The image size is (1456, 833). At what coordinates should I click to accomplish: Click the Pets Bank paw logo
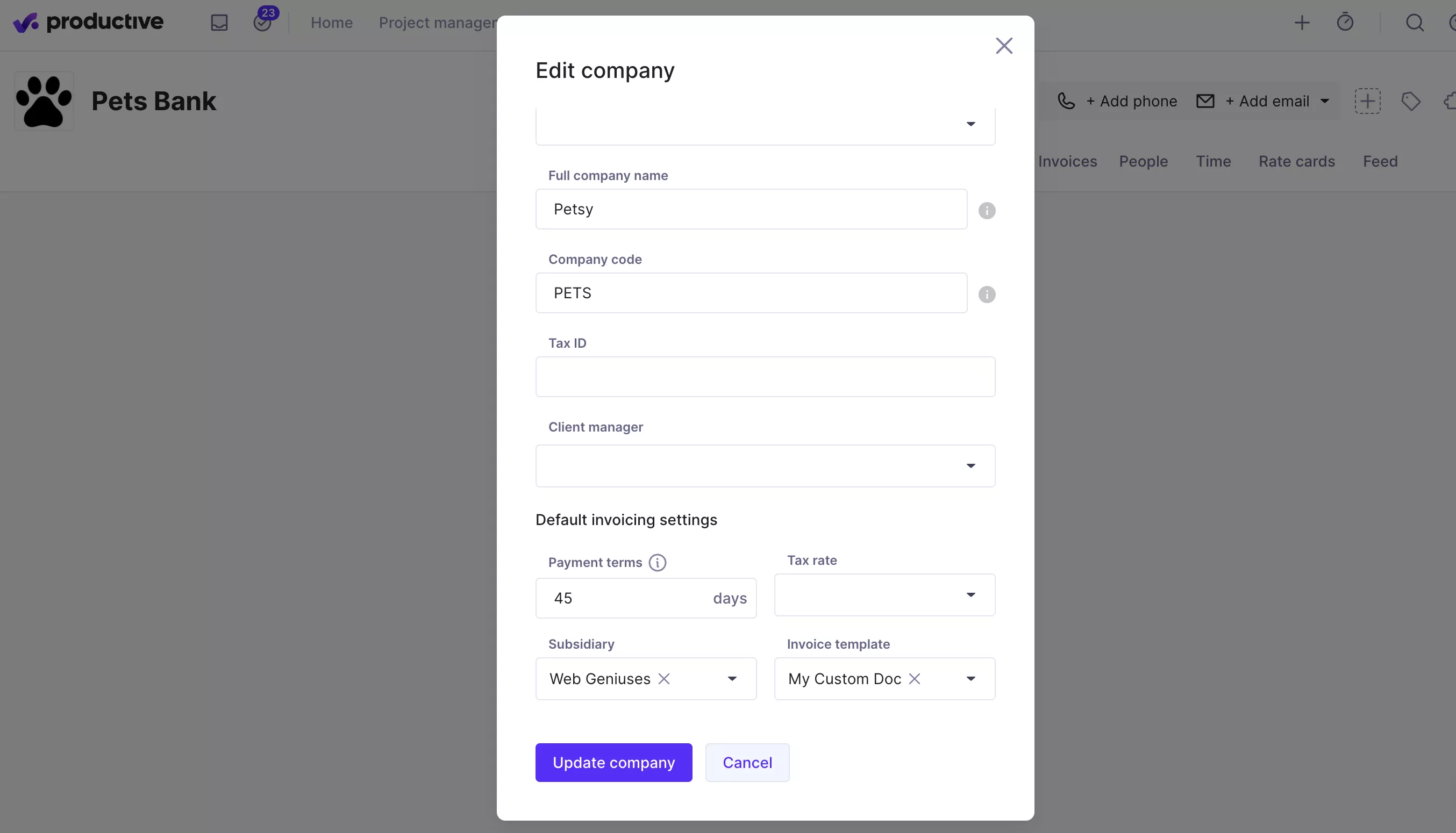coord(44,101)
